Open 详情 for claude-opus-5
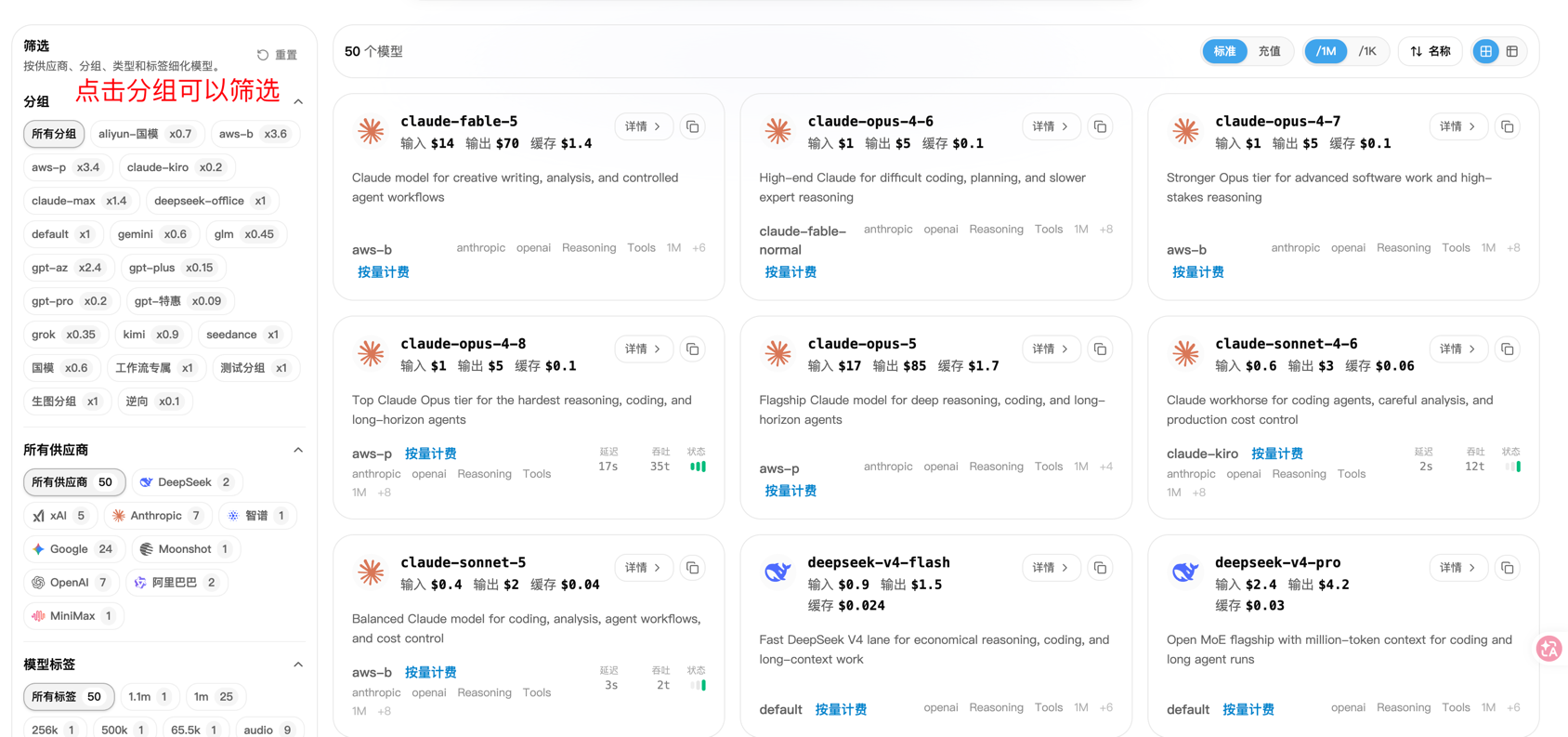This screenshot has width=1568, height=737. pyautogui.click(x=1051, y=349)
